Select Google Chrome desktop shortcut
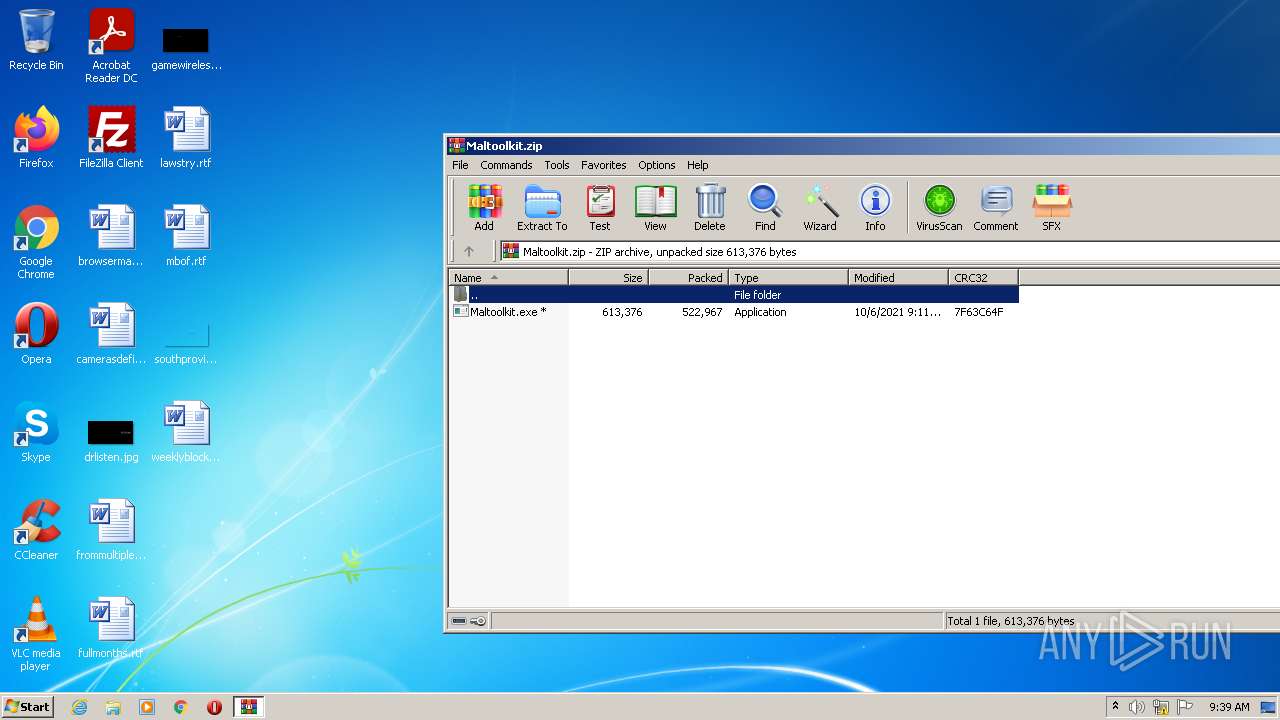Screen dimensions: 1280x720 click(x=36, y=242)
